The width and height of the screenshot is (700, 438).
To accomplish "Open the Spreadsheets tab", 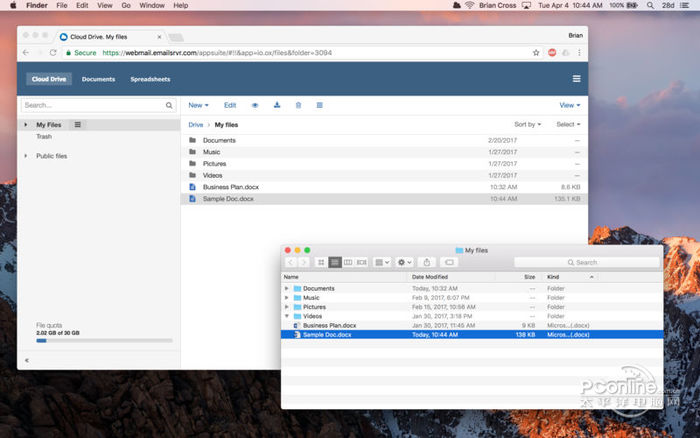I will [149, 79].
